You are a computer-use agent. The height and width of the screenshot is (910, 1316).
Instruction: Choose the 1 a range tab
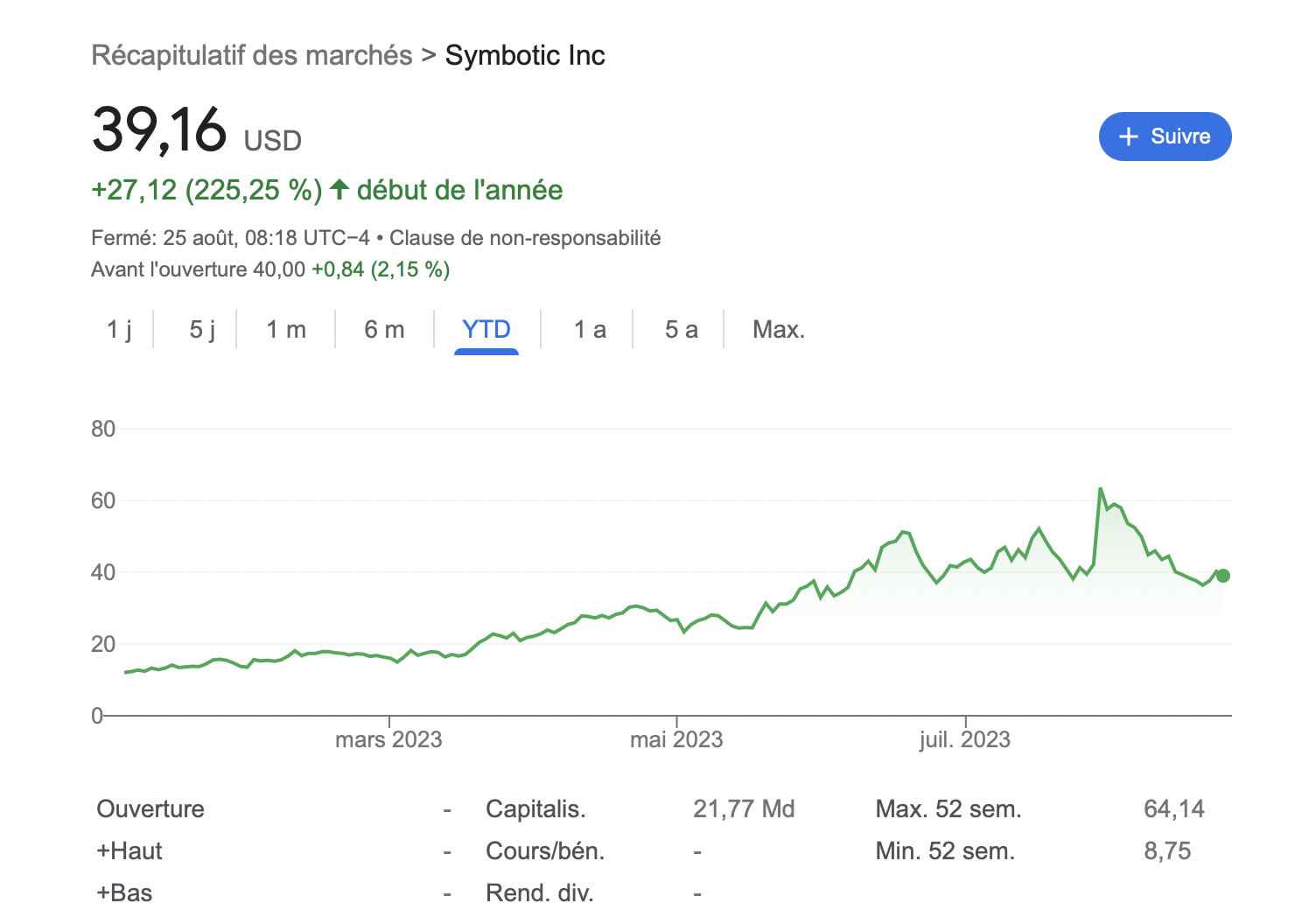point(590,329)
